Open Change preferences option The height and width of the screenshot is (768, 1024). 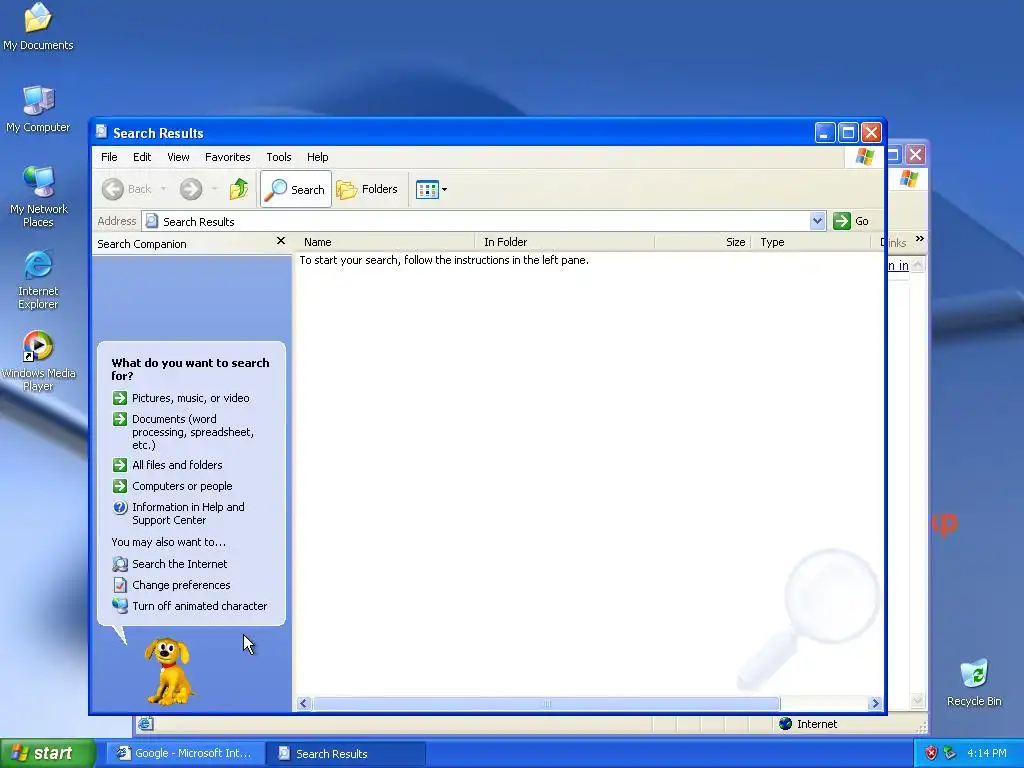tap(171, 585)
